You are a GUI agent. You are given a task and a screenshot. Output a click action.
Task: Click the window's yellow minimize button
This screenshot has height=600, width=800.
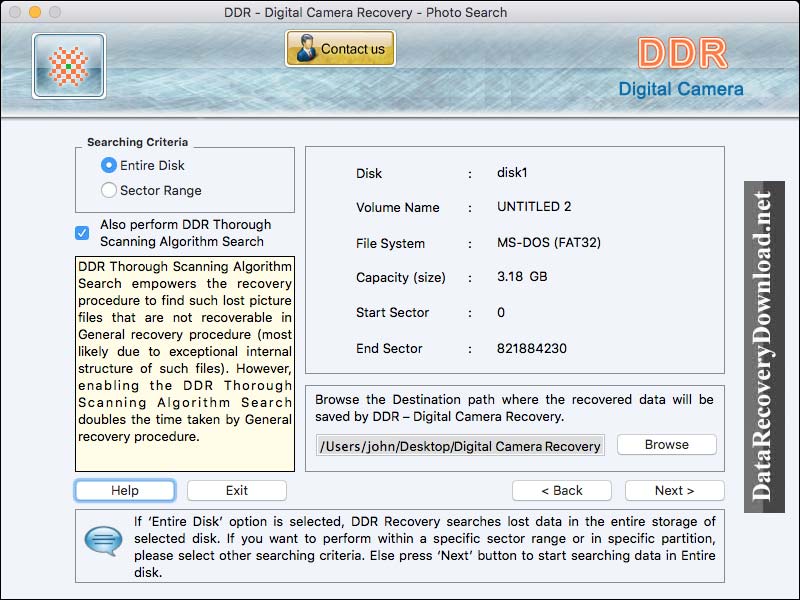pyautogui.click(x=35, y=12)
